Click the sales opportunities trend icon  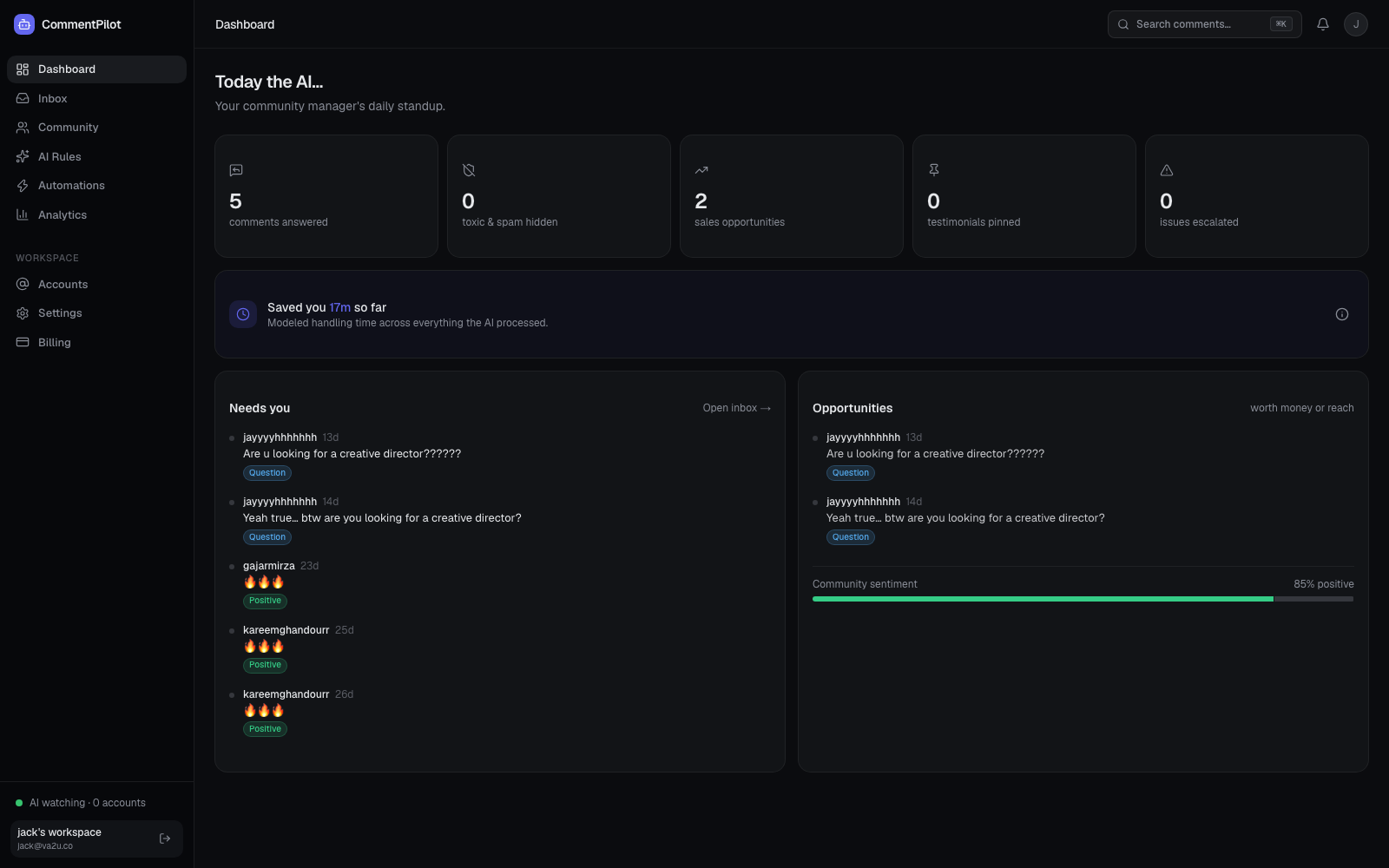pyautogui.click(x=701, y=170)
